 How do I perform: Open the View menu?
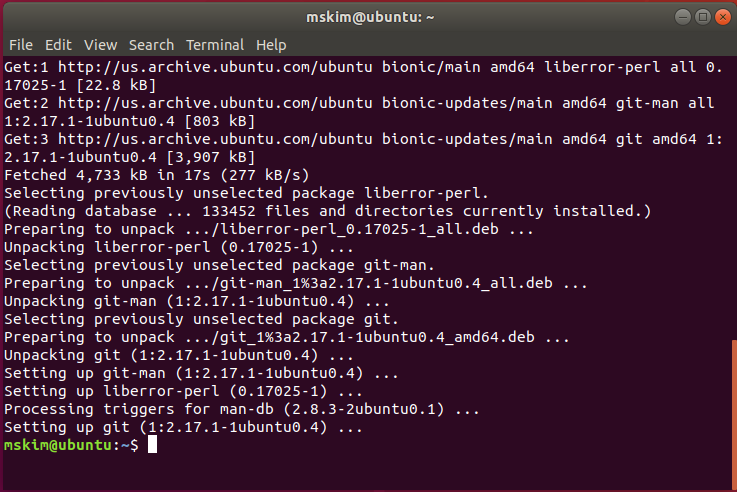[100, 45]
